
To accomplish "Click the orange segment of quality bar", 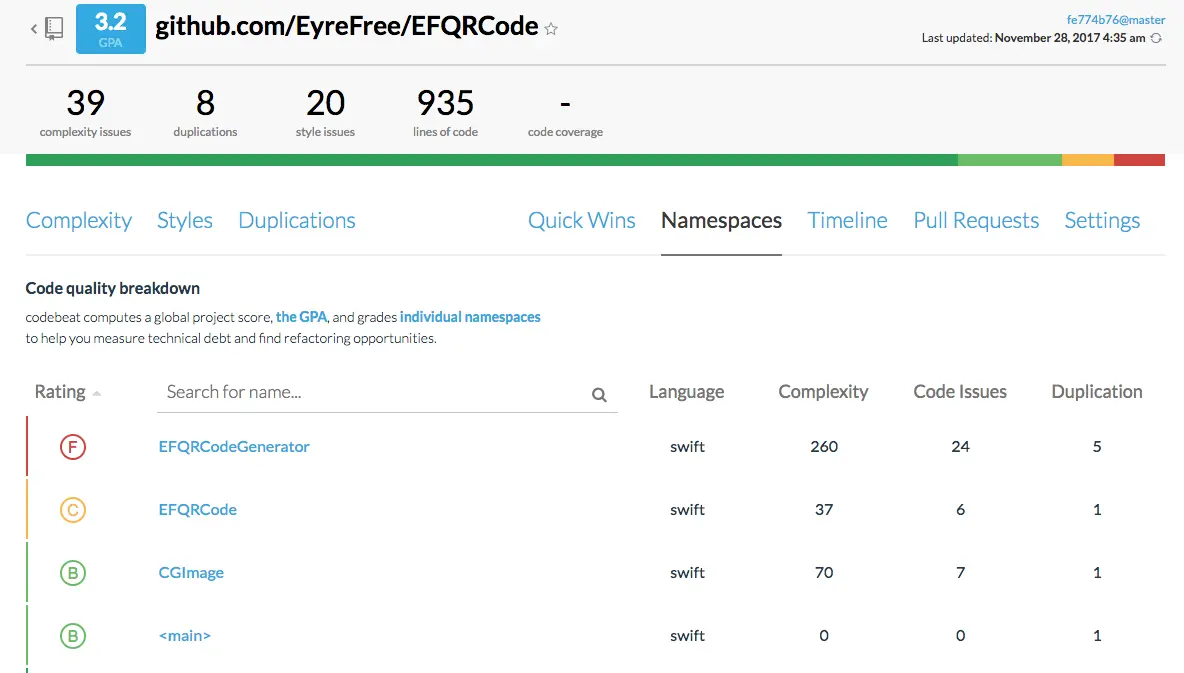I will click(1087, 160).
